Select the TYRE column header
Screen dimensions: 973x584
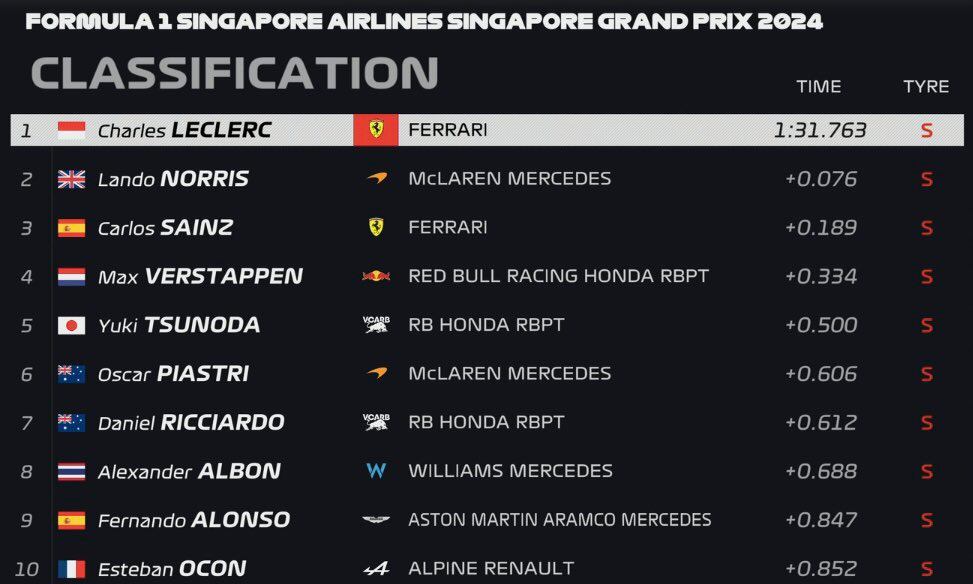point(926,86)
